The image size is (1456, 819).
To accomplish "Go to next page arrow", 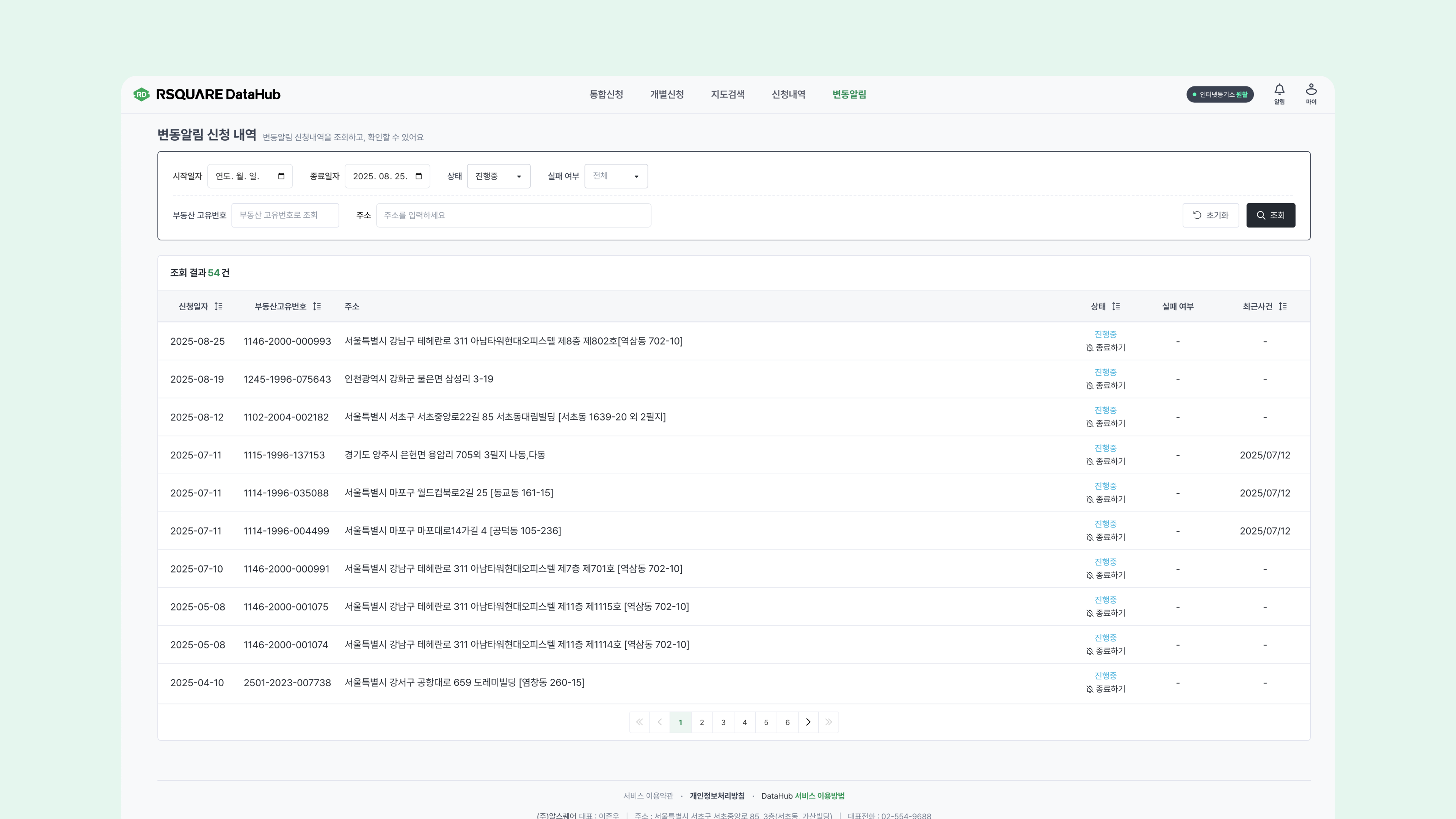I will pos(808,722).
